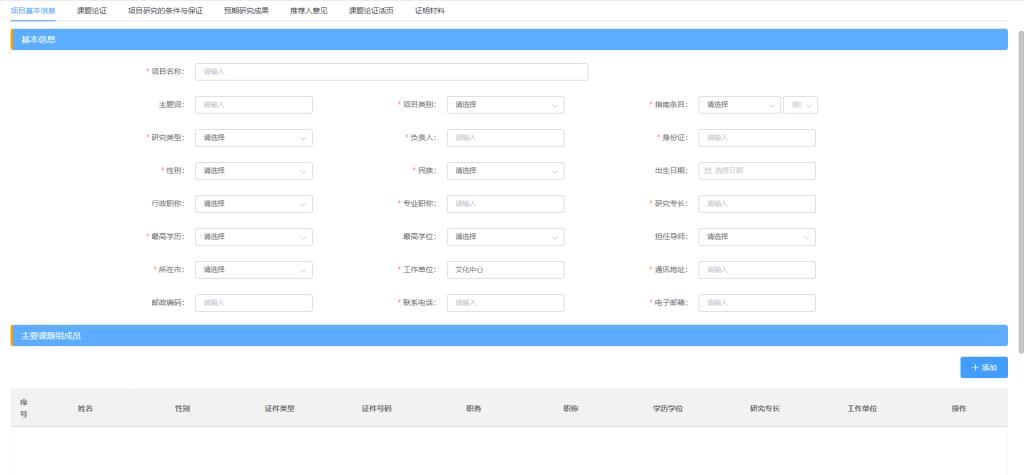This screenshot has height=475, width=1024.
Task: Expand the 性别 dropdown
Action: [x=253, y=171]
